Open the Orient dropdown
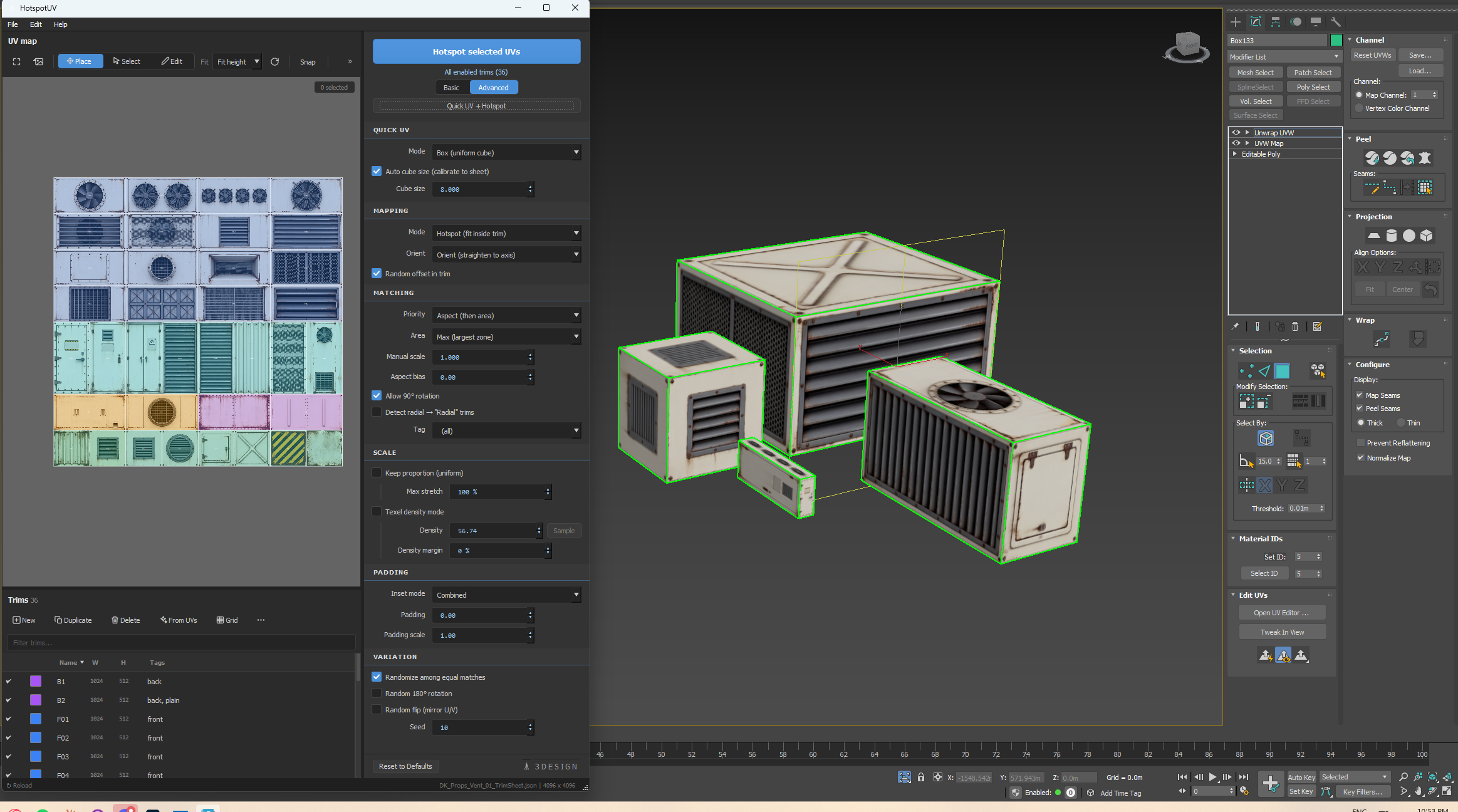This screenshot has width=1458, height=812. point(507,254)
